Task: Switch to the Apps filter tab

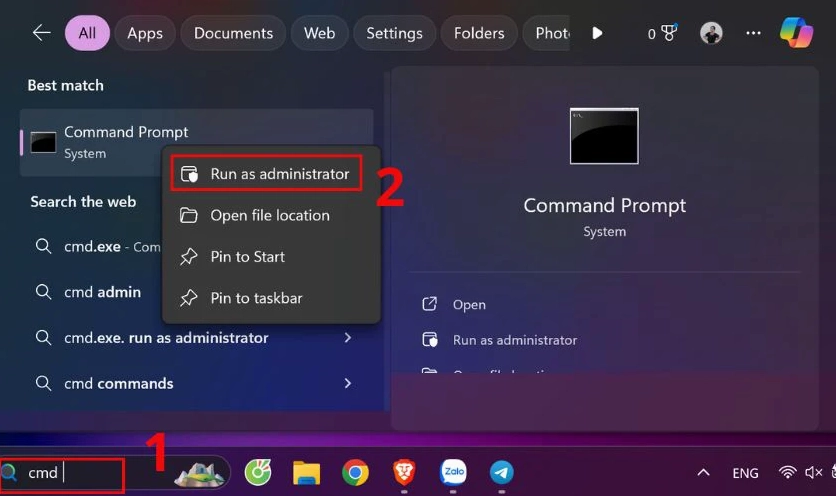Action: 144,33
